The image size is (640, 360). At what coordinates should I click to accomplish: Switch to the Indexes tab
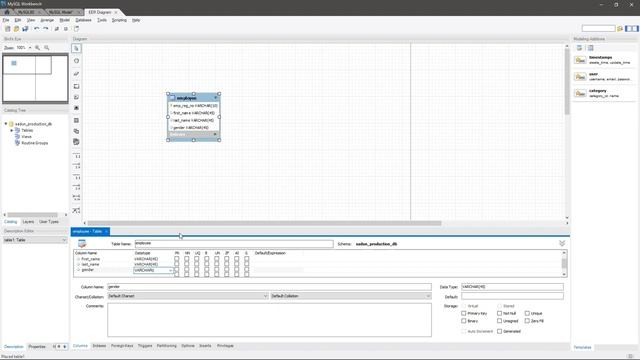click(x=99, y=346)
